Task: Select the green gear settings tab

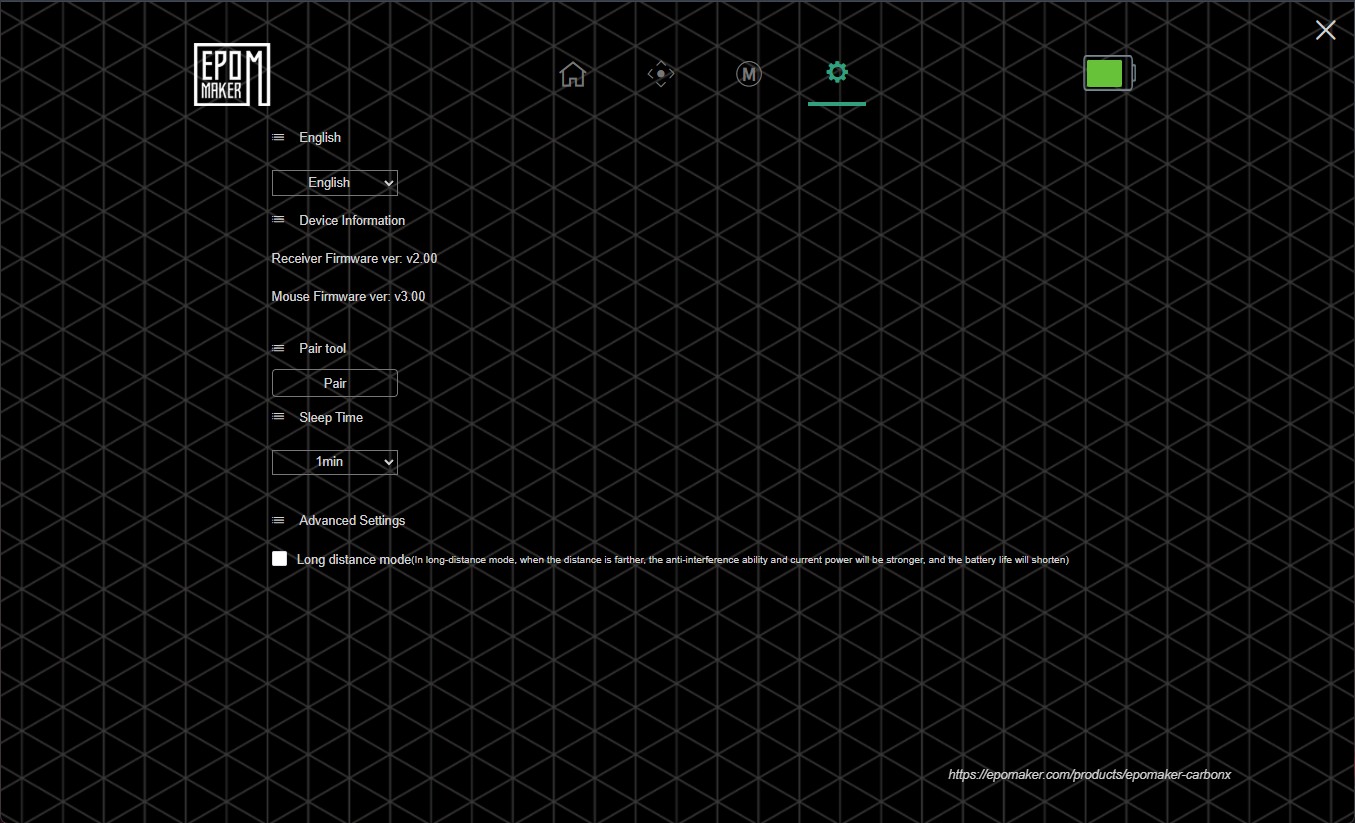Action: click(837, 72)
